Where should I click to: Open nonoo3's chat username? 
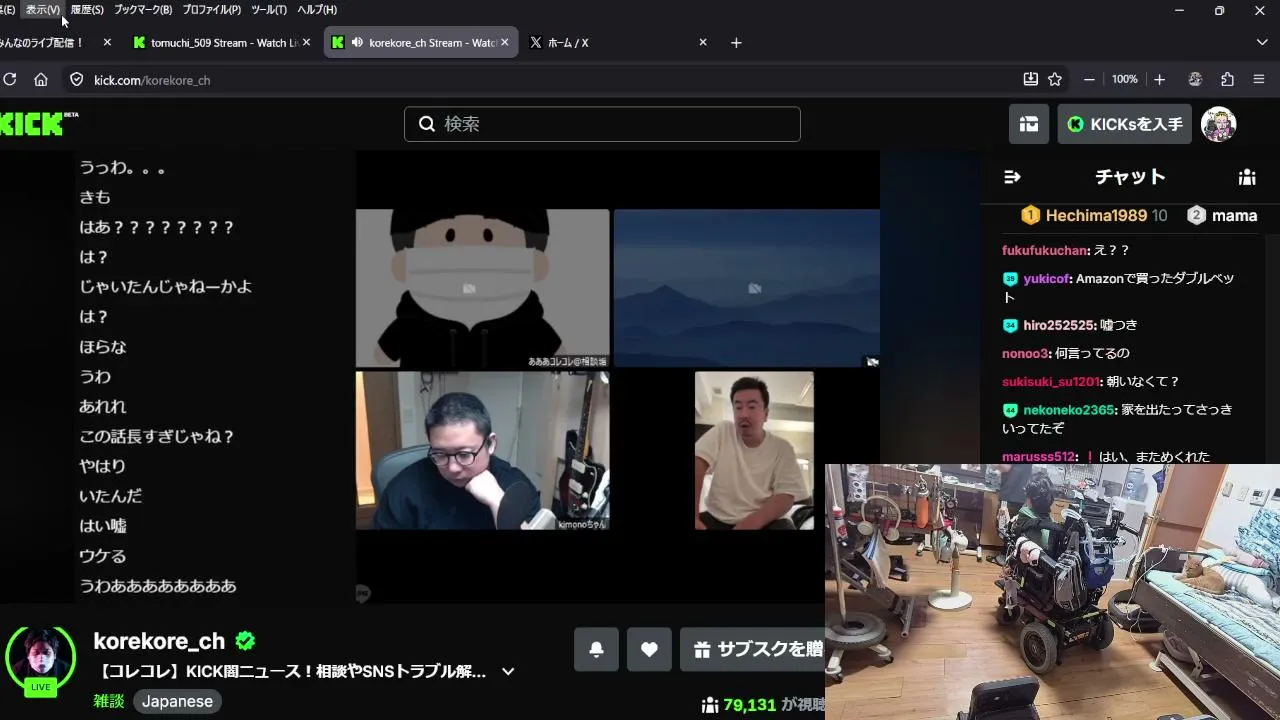click(x=1025, y=353)
